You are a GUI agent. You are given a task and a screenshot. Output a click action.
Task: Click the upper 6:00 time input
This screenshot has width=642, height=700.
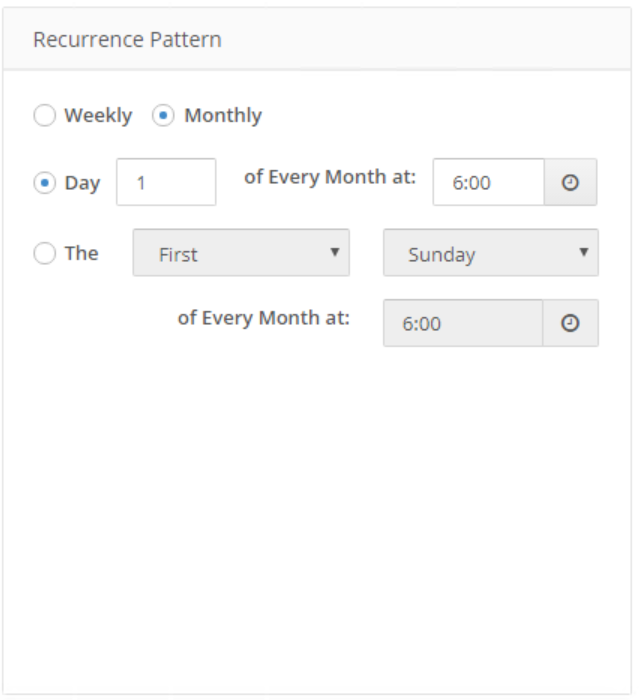488,183
